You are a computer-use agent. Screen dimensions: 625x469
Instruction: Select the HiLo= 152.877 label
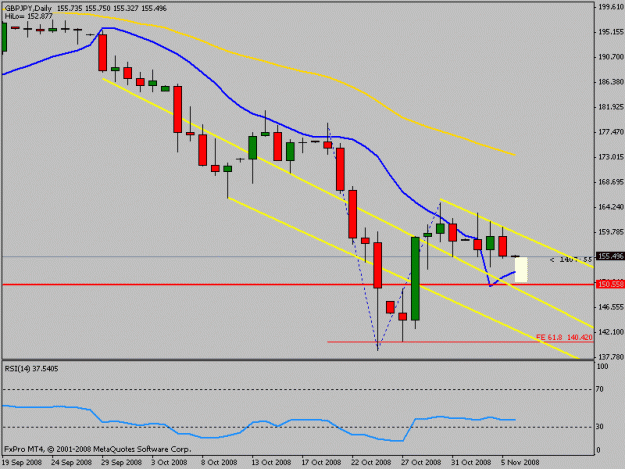(29, 16)
